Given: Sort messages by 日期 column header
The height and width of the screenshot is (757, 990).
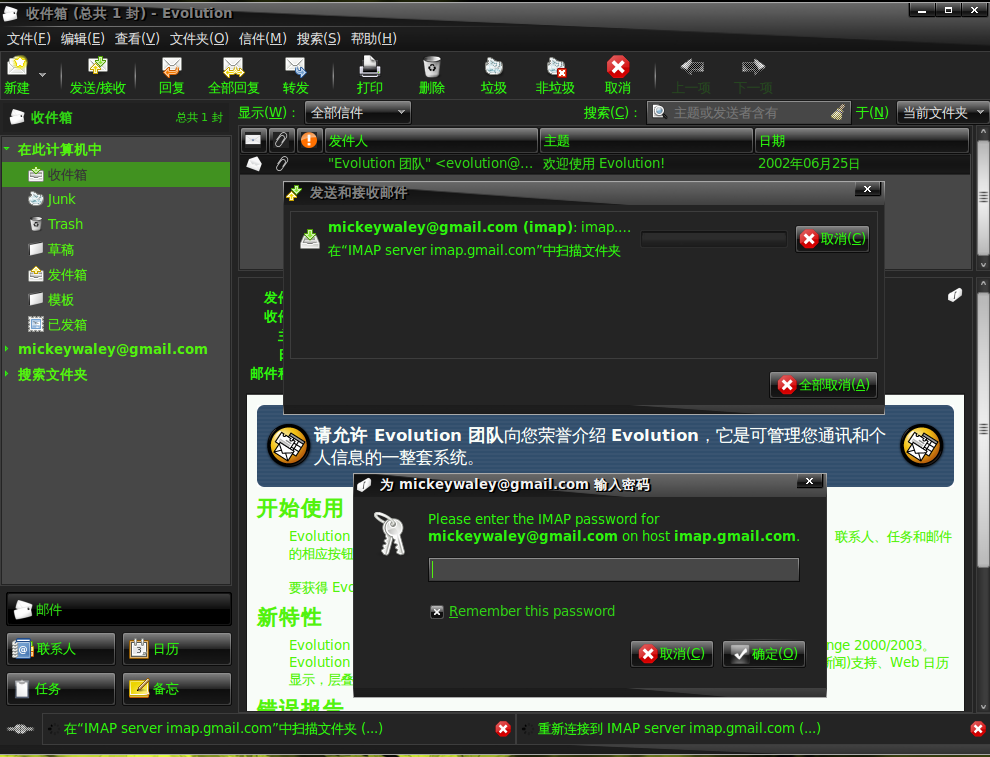Looking at the screenshot, I should 862,140.
